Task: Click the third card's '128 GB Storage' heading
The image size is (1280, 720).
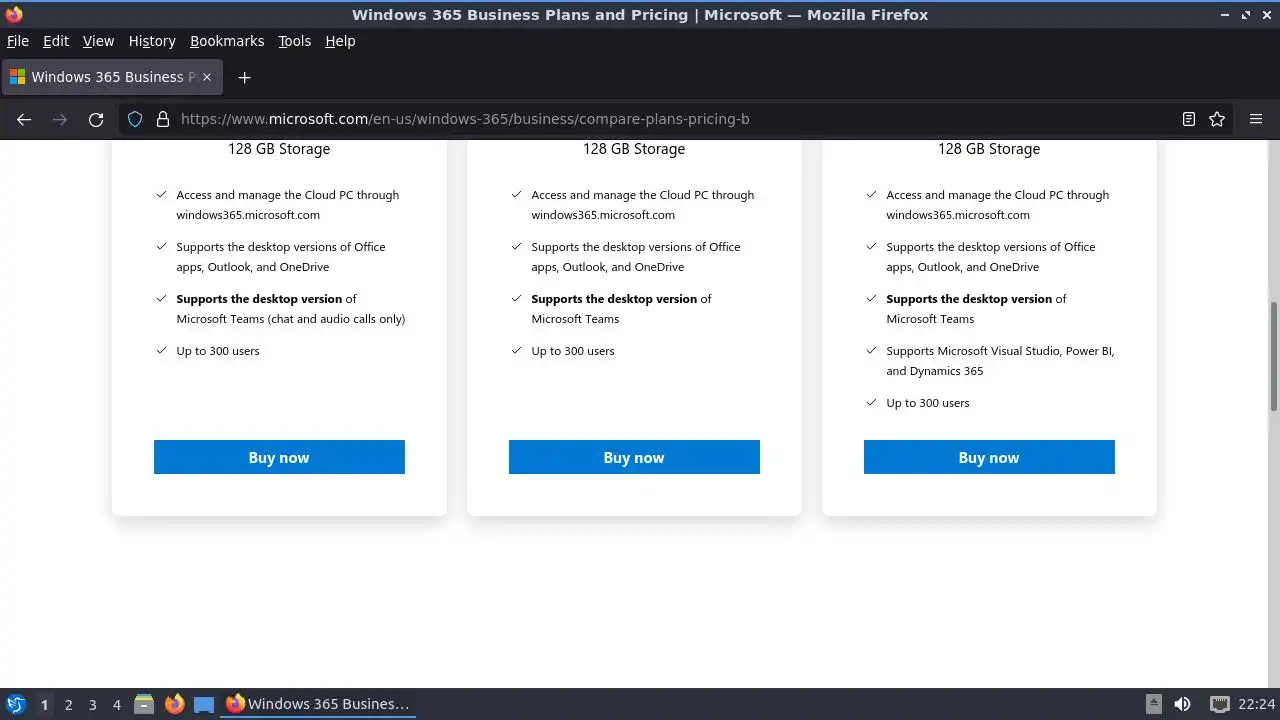Action: (989, 149)
